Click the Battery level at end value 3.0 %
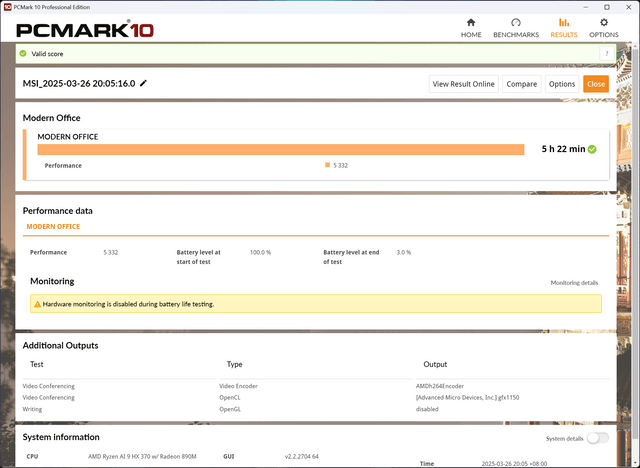This screenshot has width=640, height=468. [x=404, y=253]
